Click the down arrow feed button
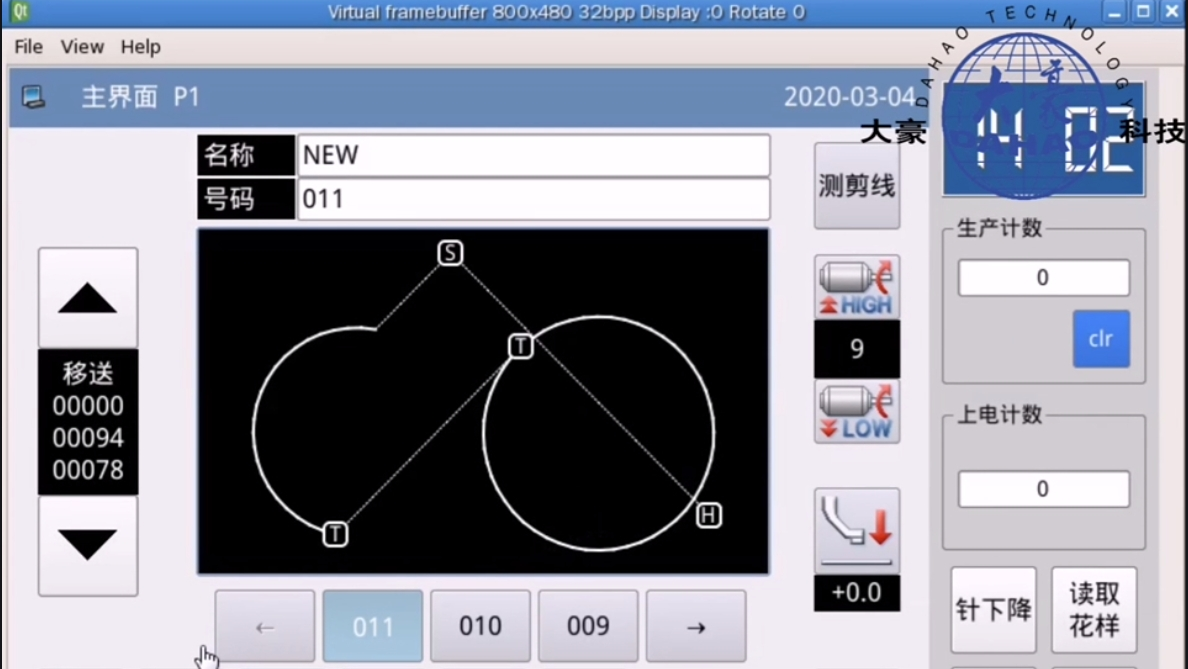The height and width of the screenshot is (669, 1188). coord(88,545)
